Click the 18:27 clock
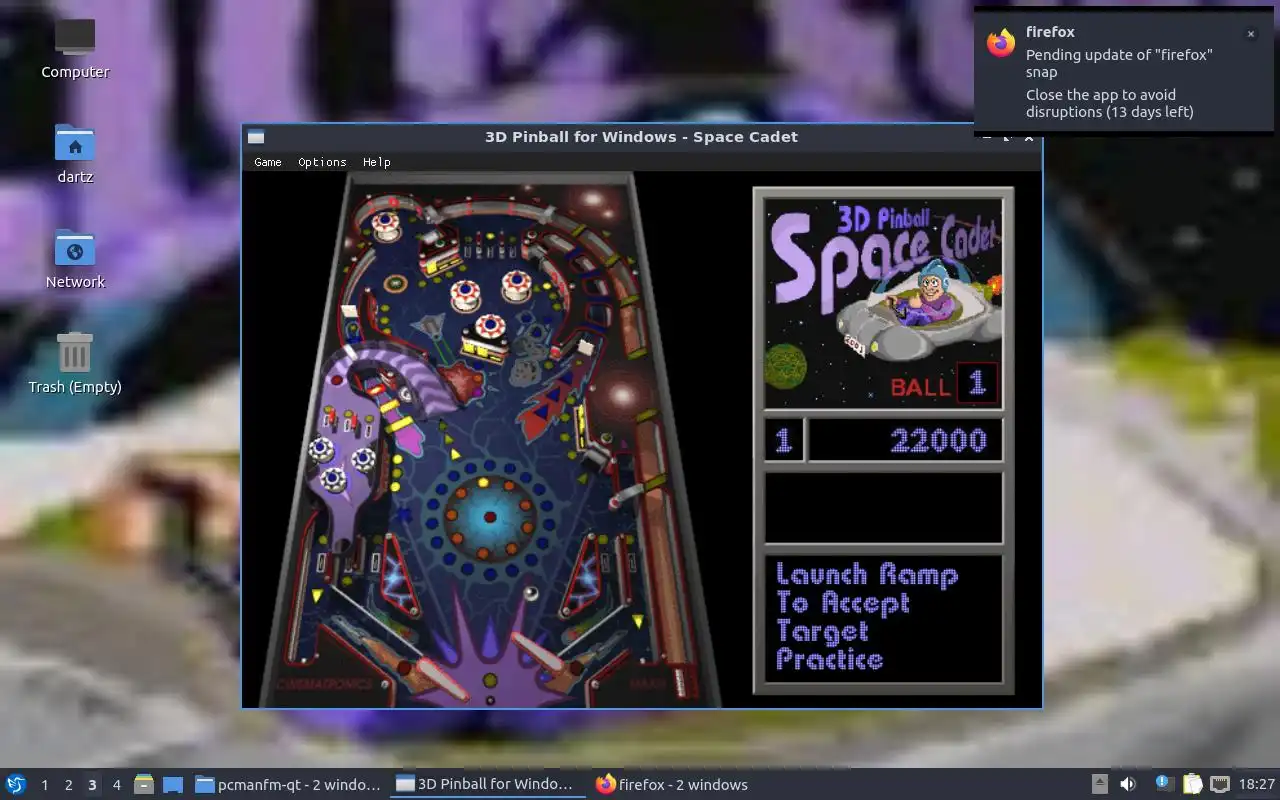This screenshot has height=800, width=1280. click(1257, 785)
